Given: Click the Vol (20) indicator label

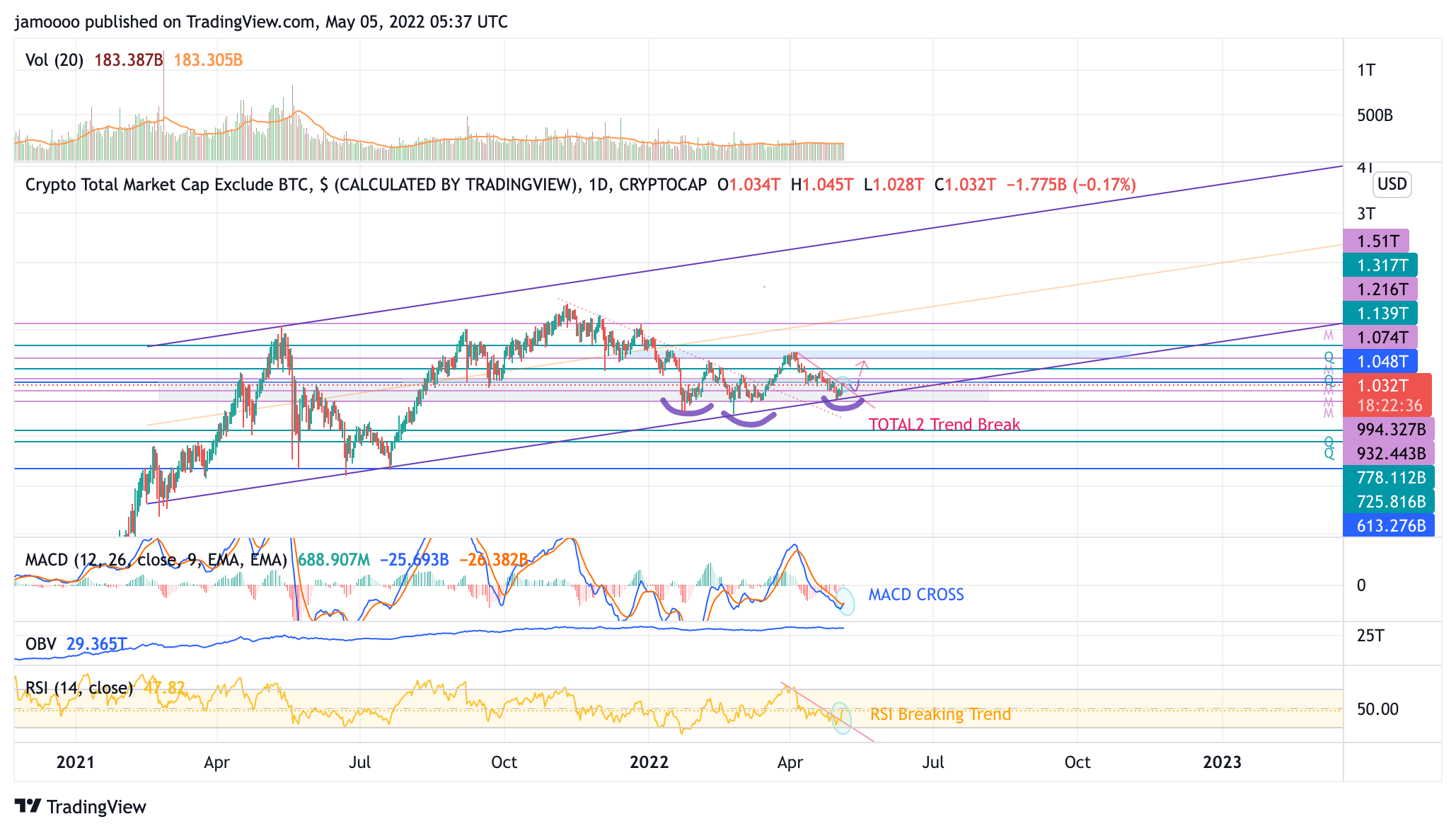Looking at the screenshot, I should coord(54,60).
